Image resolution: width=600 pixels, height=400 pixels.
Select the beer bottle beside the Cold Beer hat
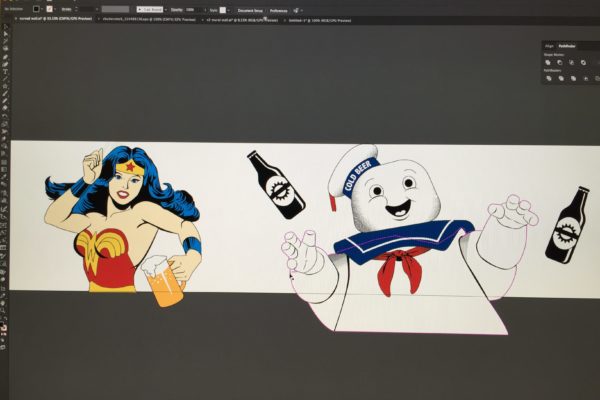click(276, 185)
